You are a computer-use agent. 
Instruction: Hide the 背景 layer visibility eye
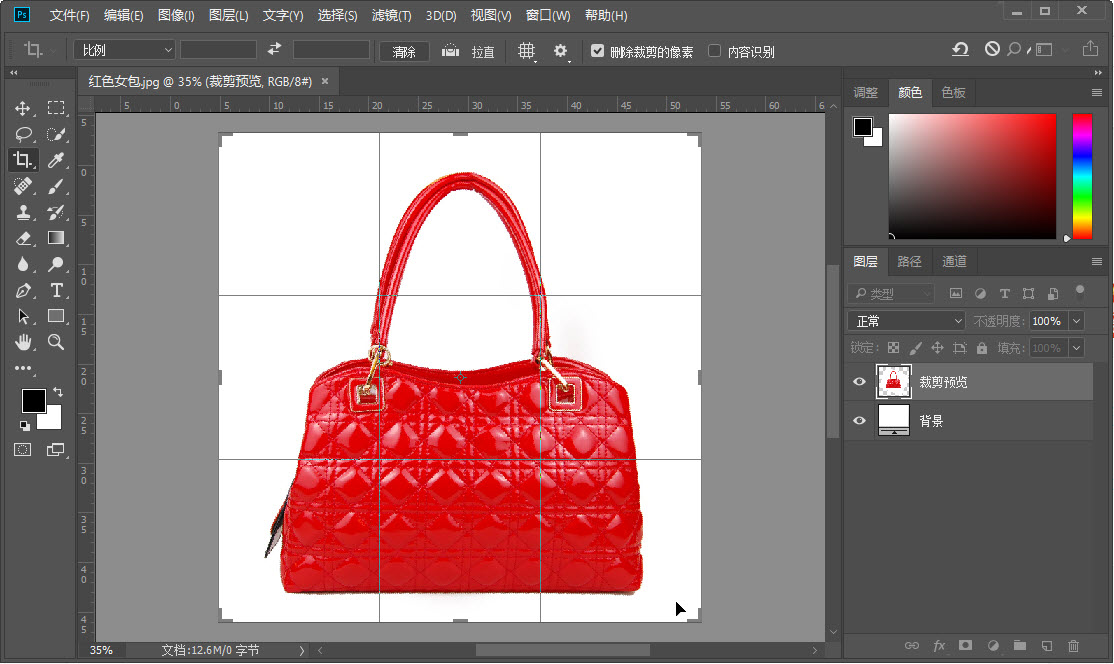(859, 420)
